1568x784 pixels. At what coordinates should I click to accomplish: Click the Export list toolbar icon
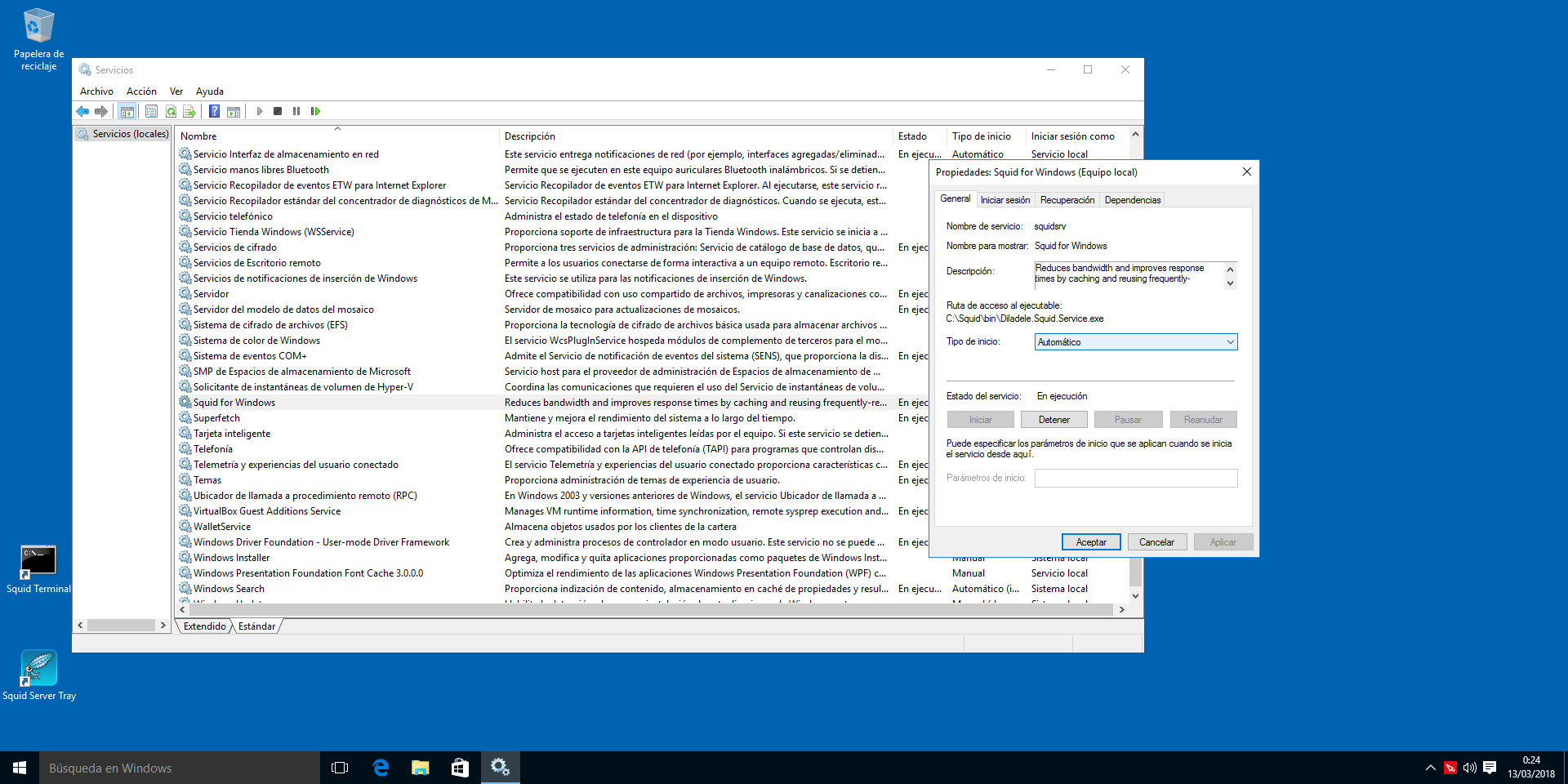tap(189, 111)
